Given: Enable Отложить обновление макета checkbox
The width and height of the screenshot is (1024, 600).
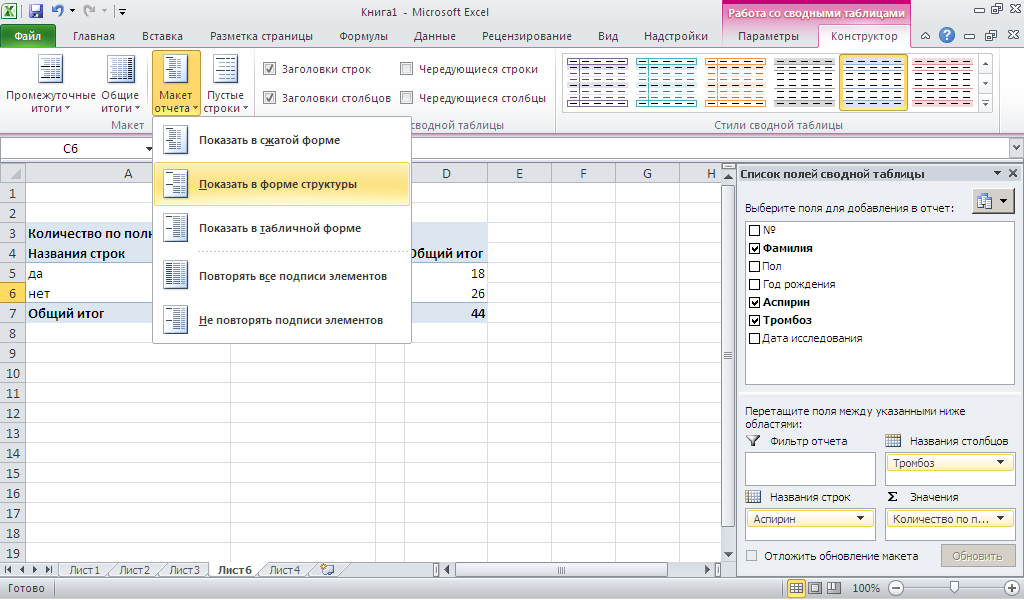Looking at the screenshot, I should pyautogui.click(x=752, y=556).
